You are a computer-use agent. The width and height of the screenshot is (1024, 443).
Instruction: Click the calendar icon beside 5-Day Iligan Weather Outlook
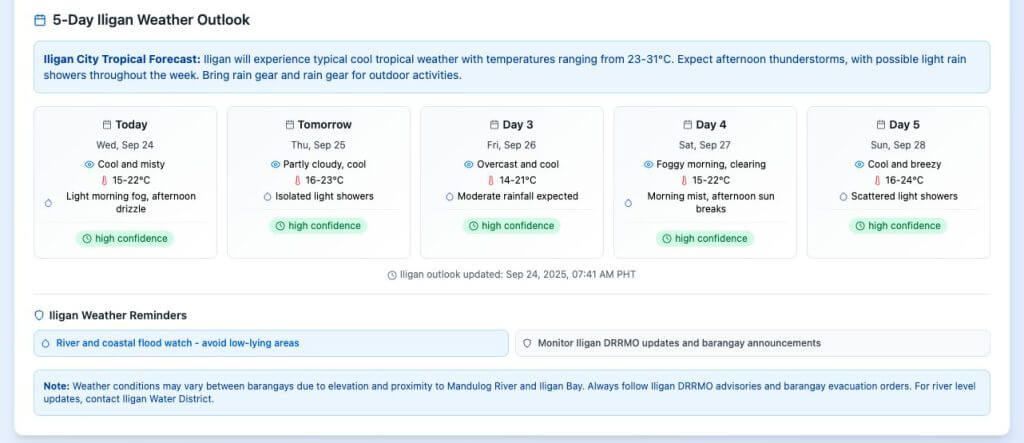(x=40, y=20)
